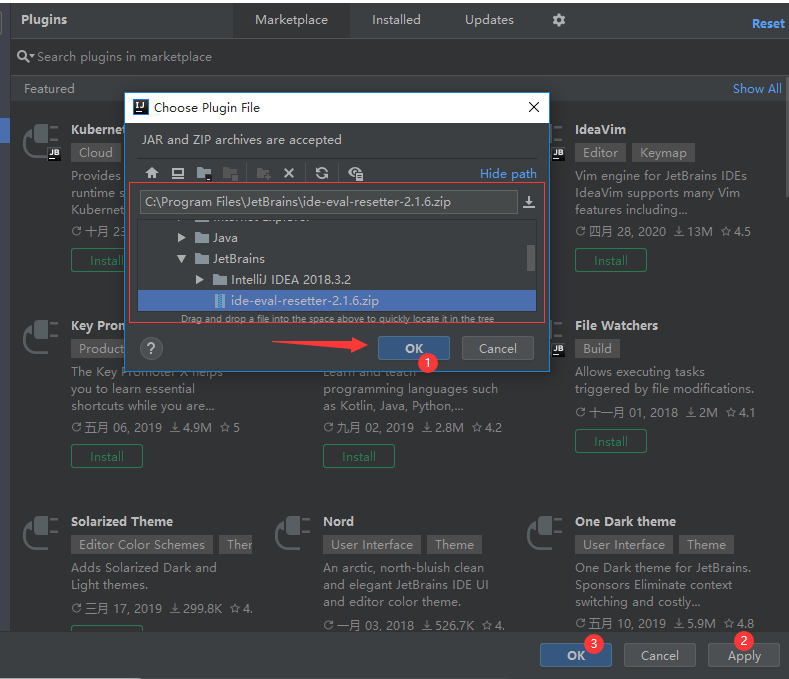Collapse the JetBrains folder
The image size is (789, 679).
(182, 259)
